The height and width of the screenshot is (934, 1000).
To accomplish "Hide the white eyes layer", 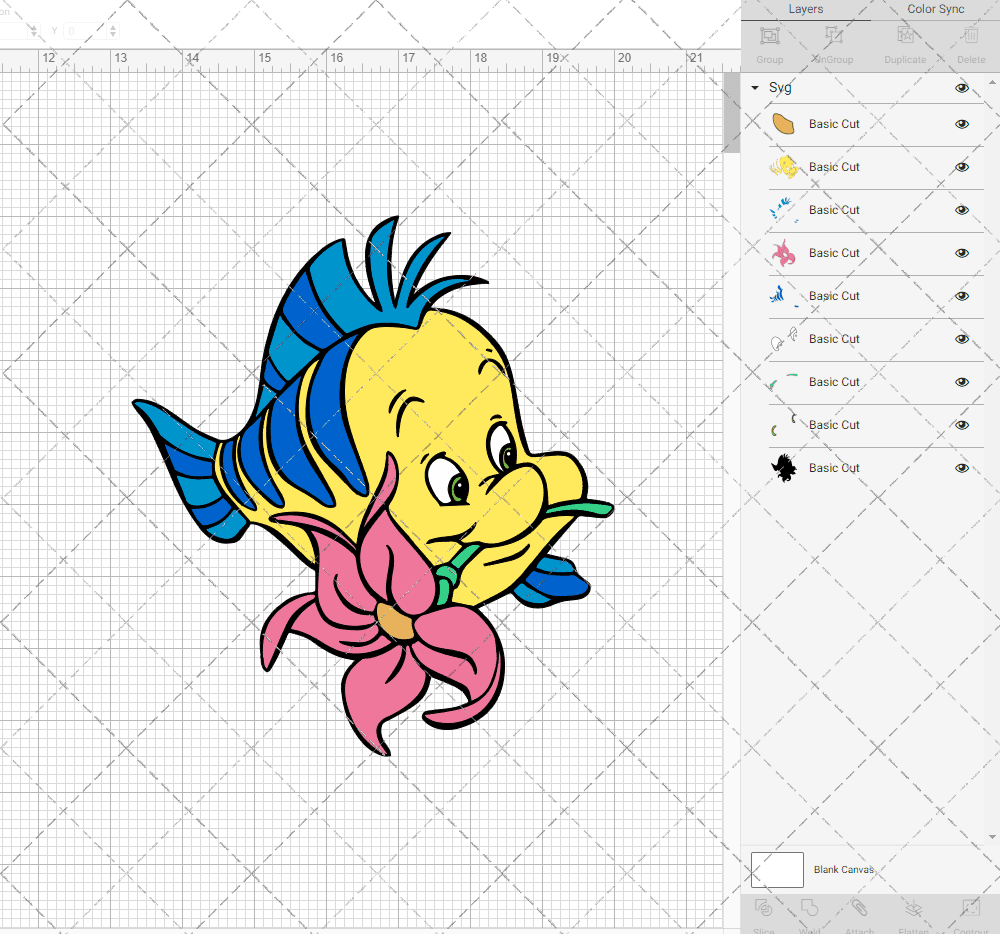I will [x=962, y=339].
